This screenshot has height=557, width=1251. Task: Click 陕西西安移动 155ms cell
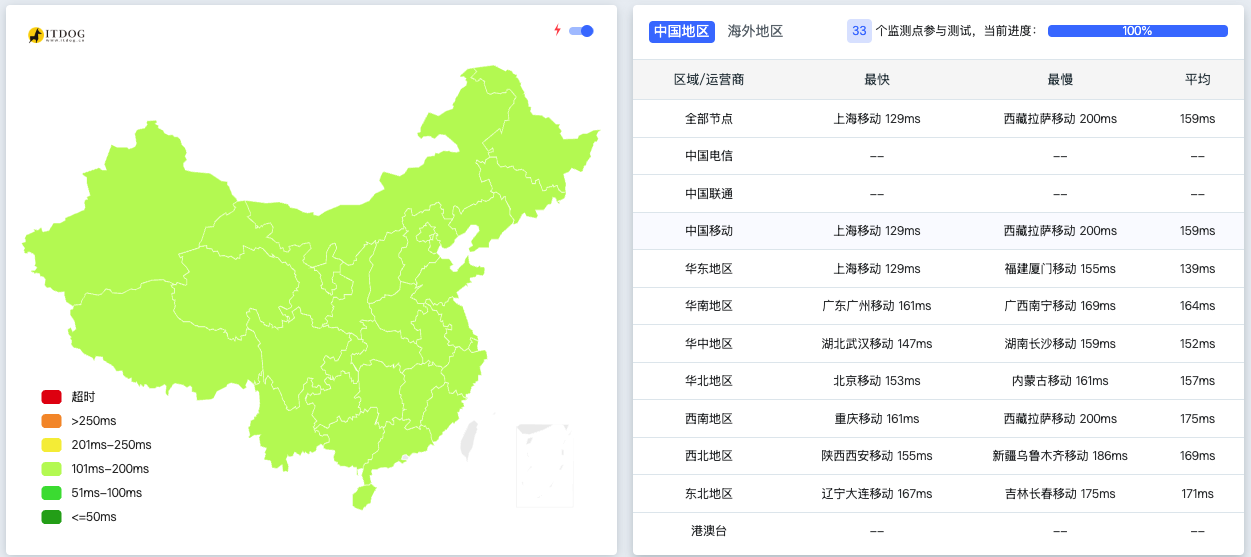point(877,456)
